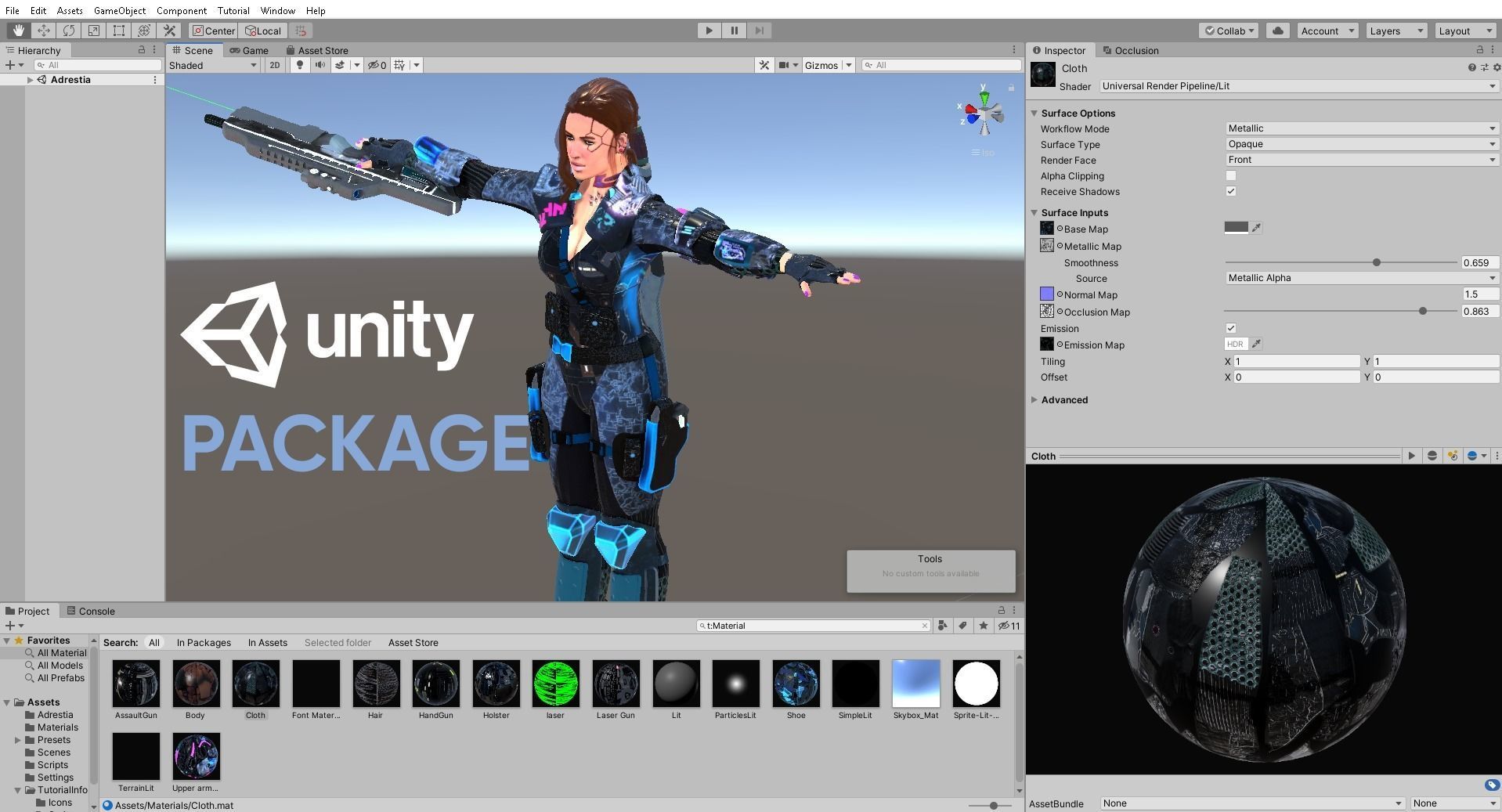
Task: Open component tools wrench icon in scene bar
Action: pyautogui.click(x=764, y=65)
